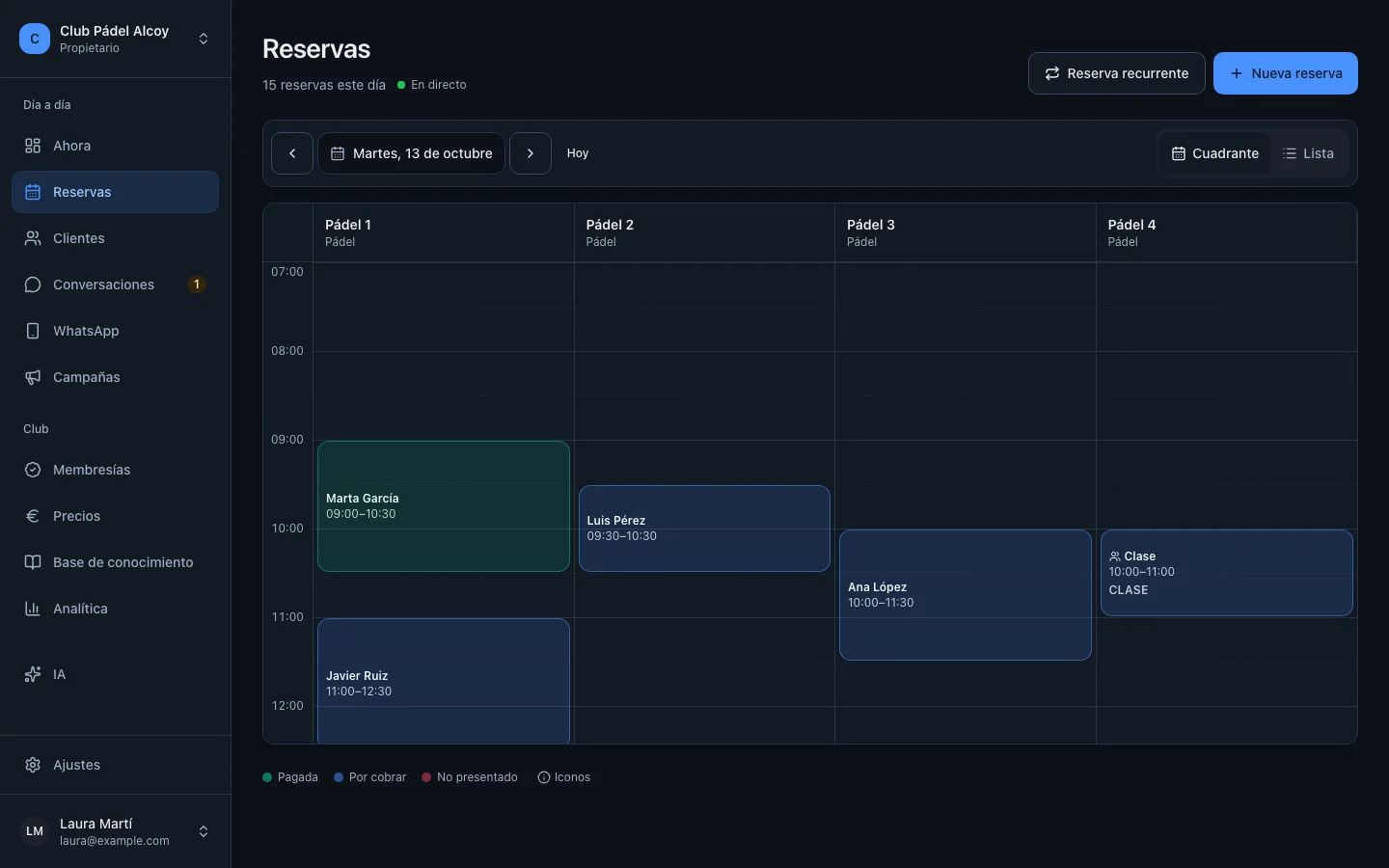This screenshot has height=868, width=1389.
Task: Click the Base de conocimiento book icon
Action: [33, 562]
